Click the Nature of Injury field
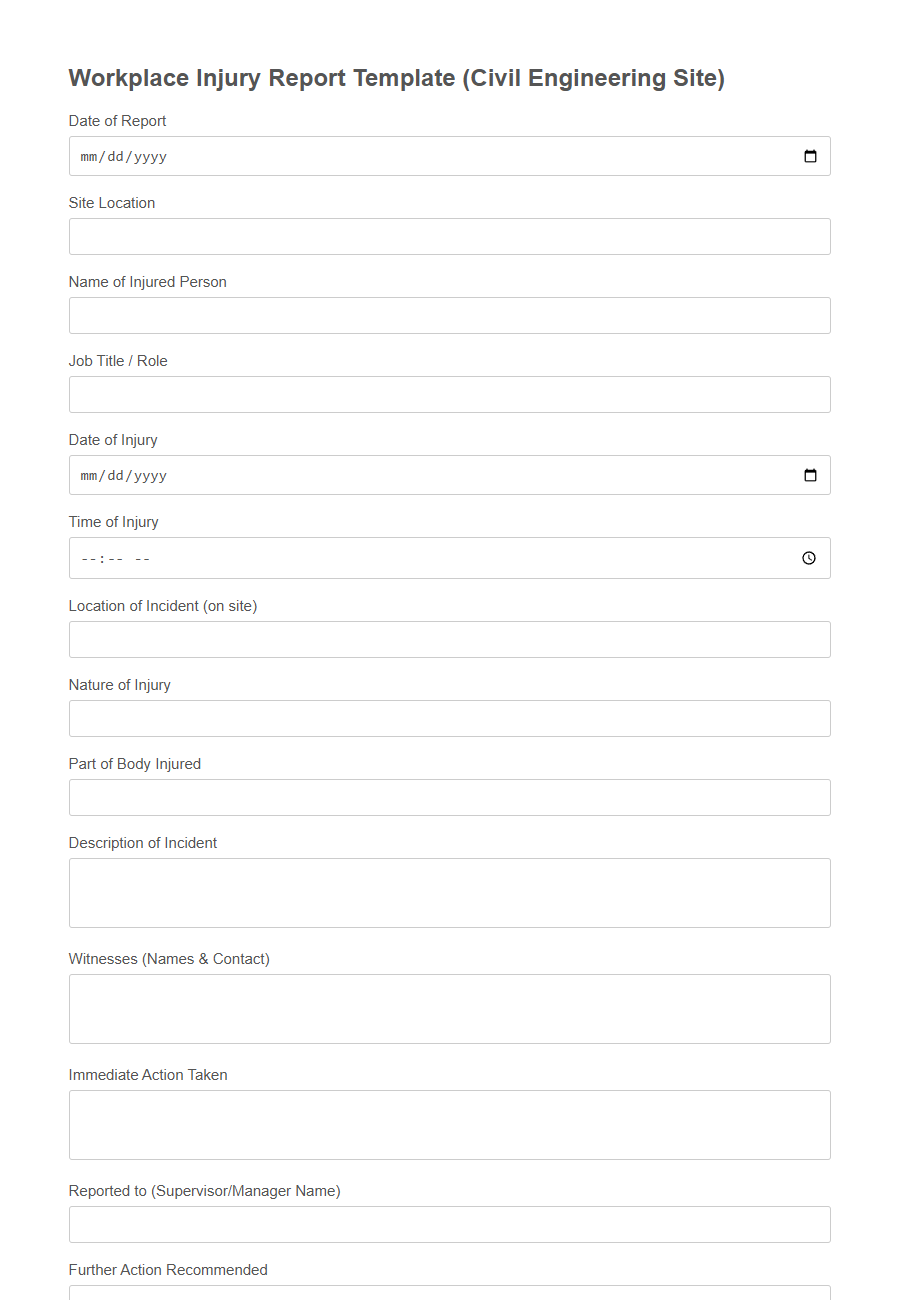The width and height of the screenshot is (900, 1300). 449,718
